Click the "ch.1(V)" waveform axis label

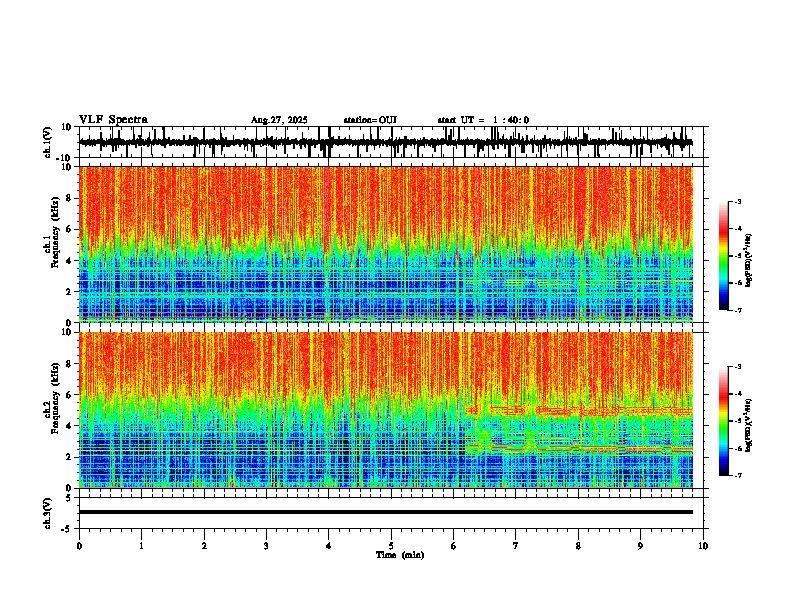48,142
